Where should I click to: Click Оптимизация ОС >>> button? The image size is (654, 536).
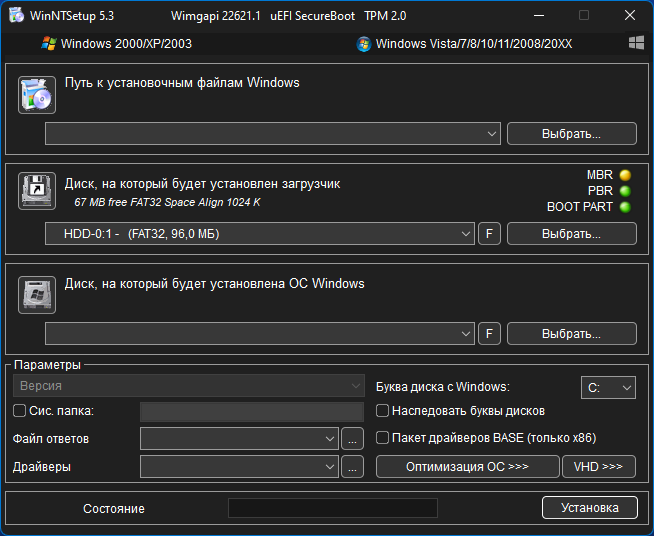point(468,466)
